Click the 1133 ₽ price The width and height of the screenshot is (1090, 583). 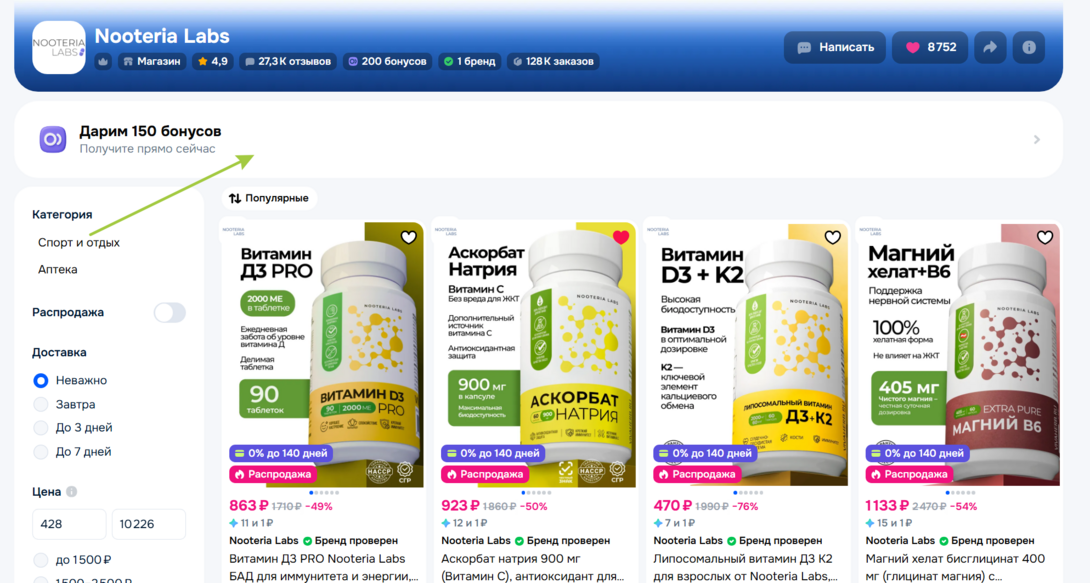[887, 506]
